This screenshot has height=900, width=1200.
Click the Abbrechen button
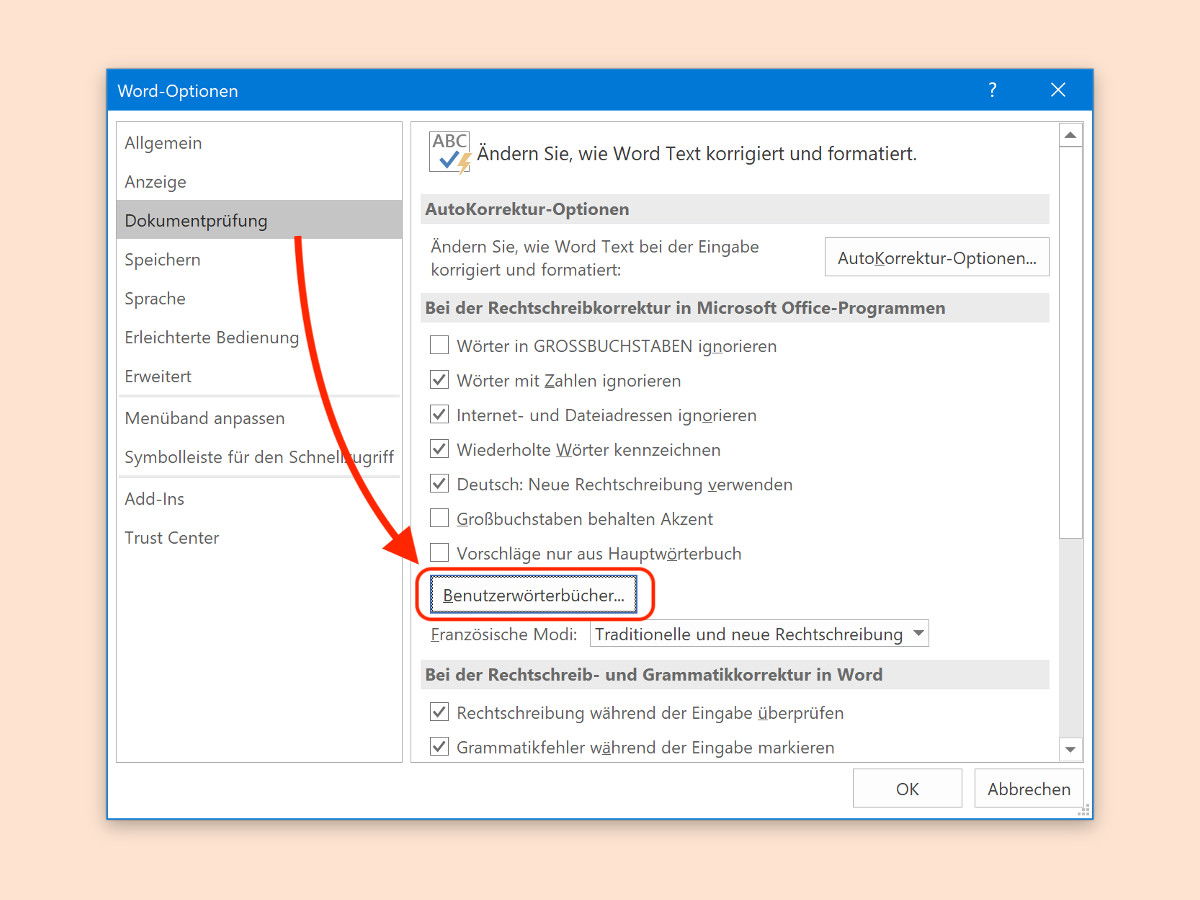tap(1029, 789)
